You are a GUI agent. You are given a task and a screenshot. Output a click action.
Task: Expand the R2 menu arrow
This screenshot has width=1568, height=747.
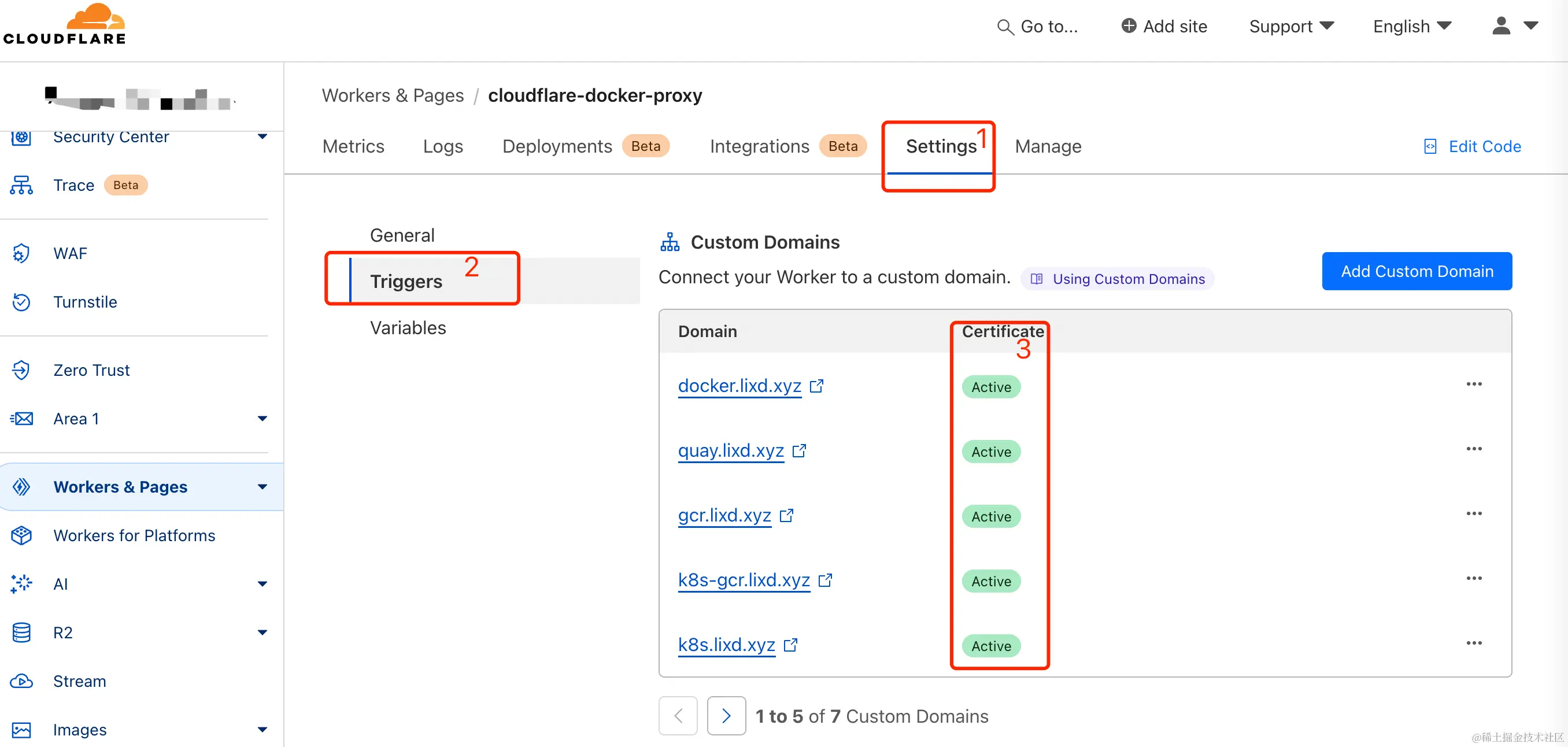[x=262, y=633]
